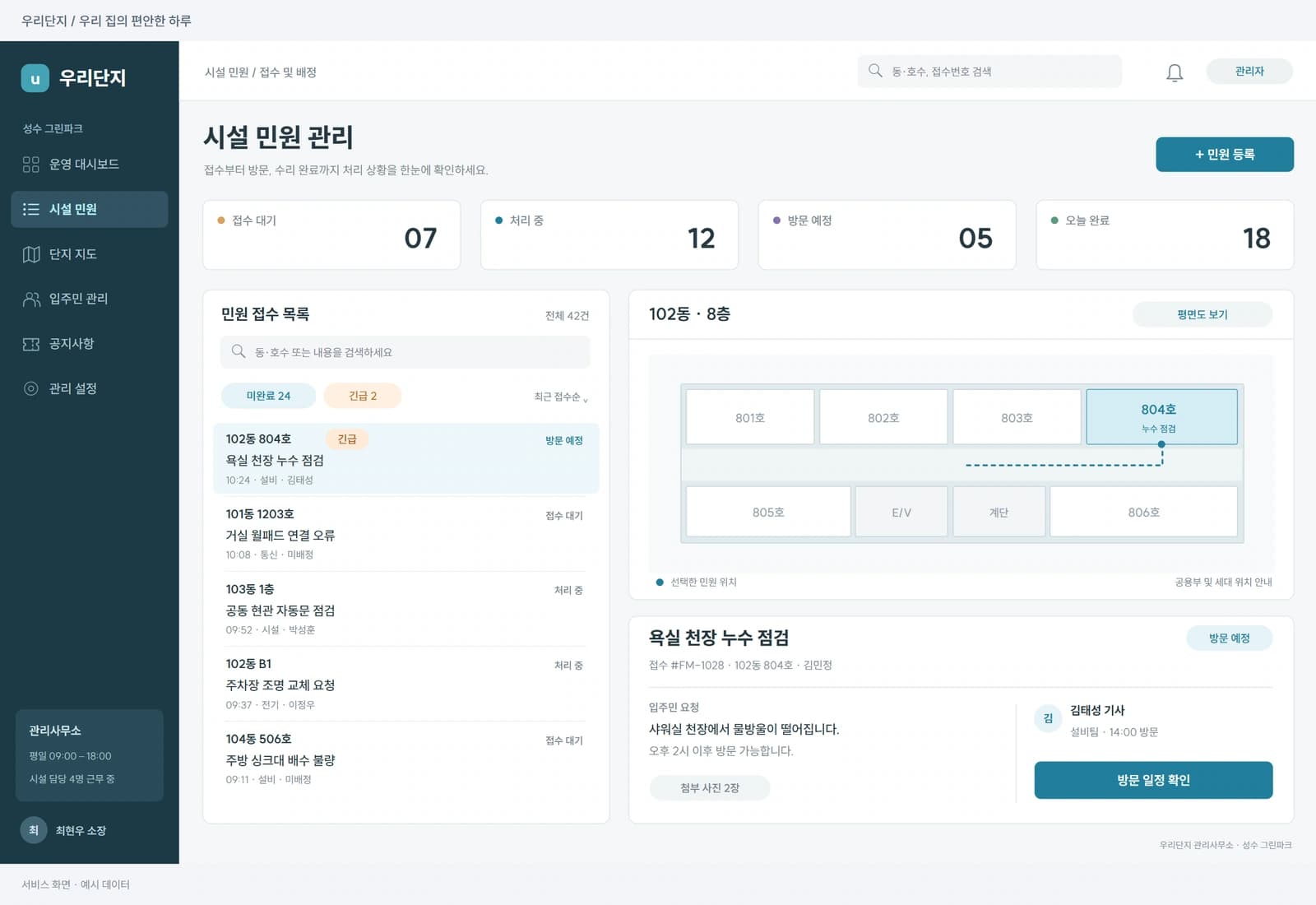Go to 공지사항 menu item

pyautogui.click(x=90, y=344)
